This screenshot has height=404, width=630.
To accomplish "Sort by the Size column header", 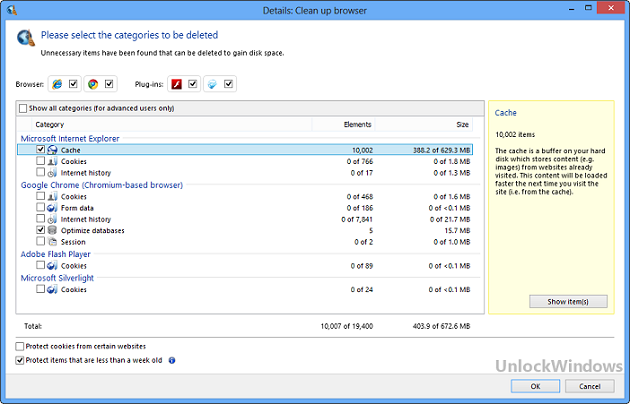I will [424, 124].
